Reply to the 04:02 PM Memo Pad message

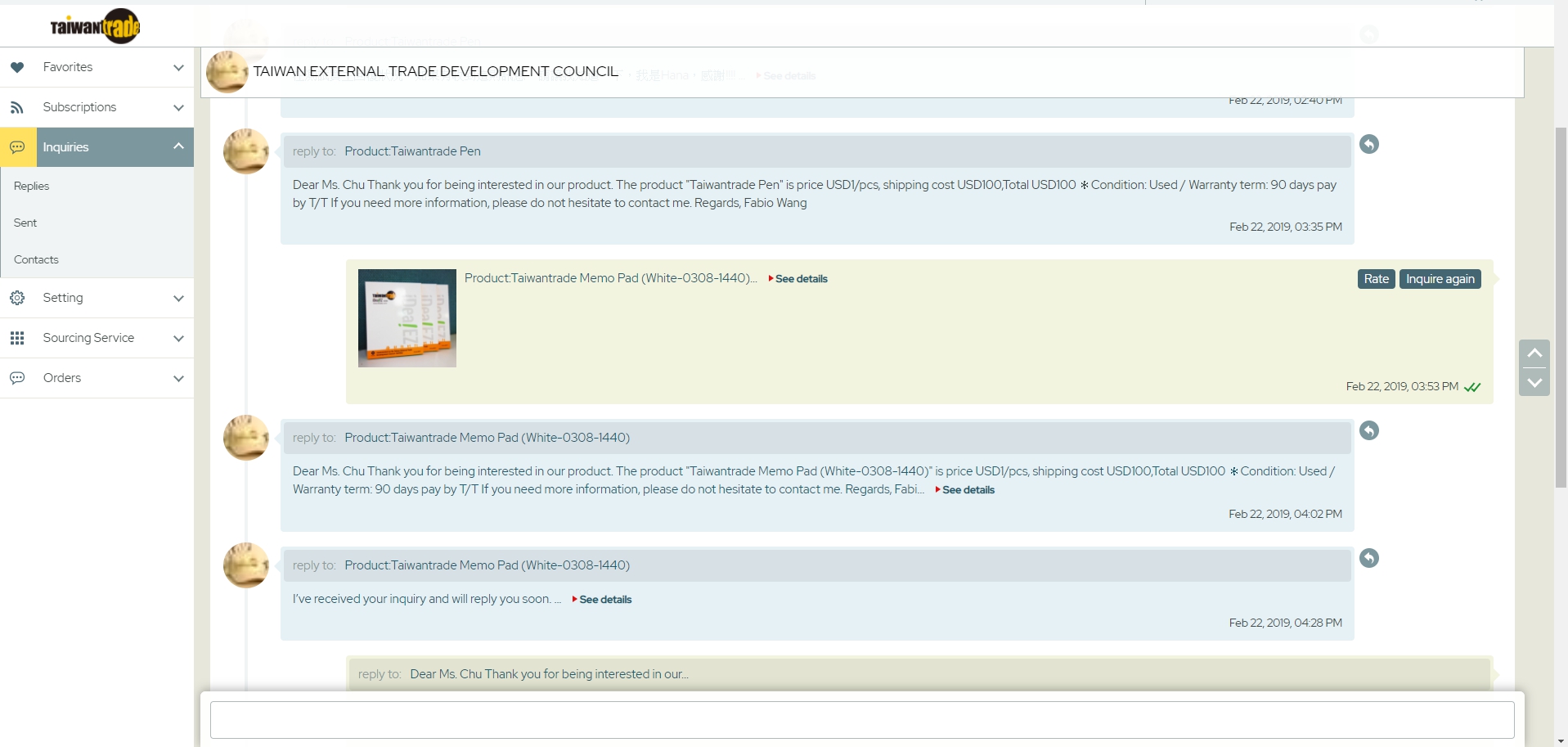click(1369, 430)
